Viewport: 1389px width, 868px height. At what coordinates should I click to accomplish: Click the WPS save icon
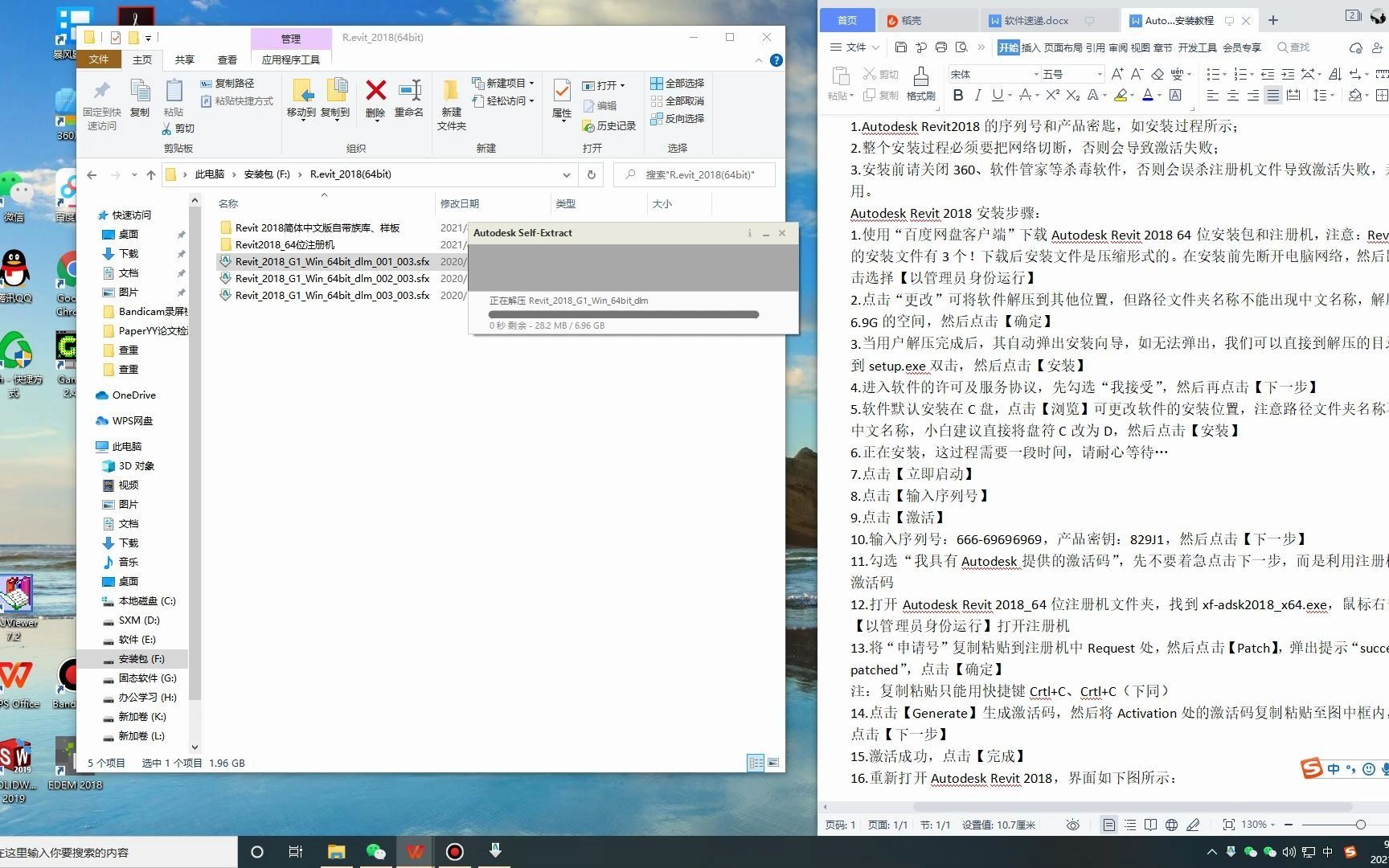click(x=901, y=47)
